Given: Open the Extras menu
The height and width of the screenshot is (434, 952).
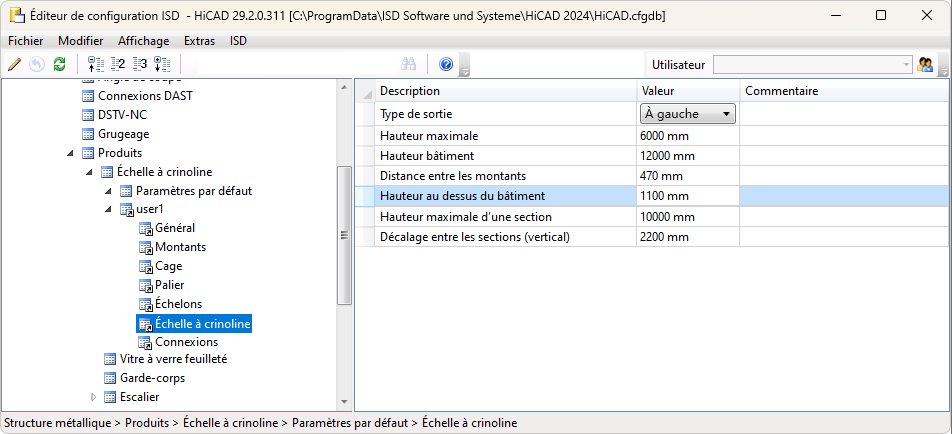Looking at the screenshot, I should point(200,41).
